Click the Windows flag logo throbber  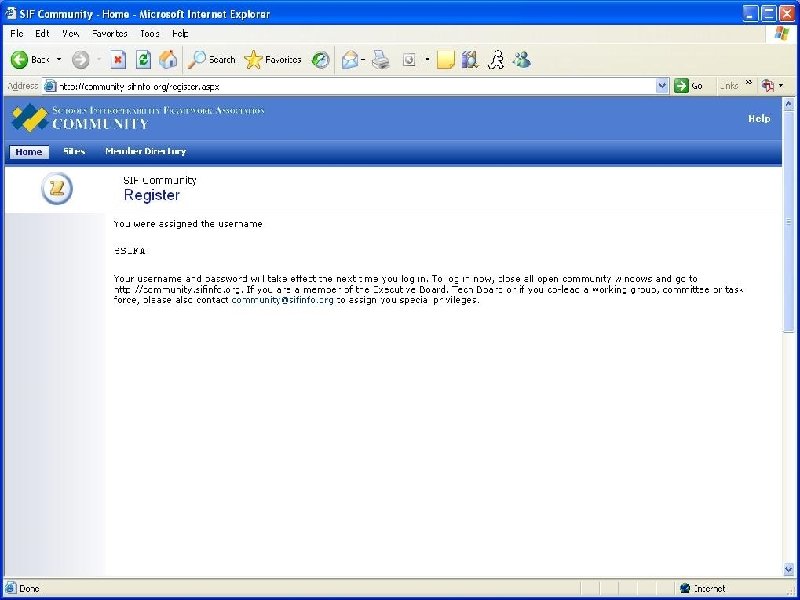(781, 34)
